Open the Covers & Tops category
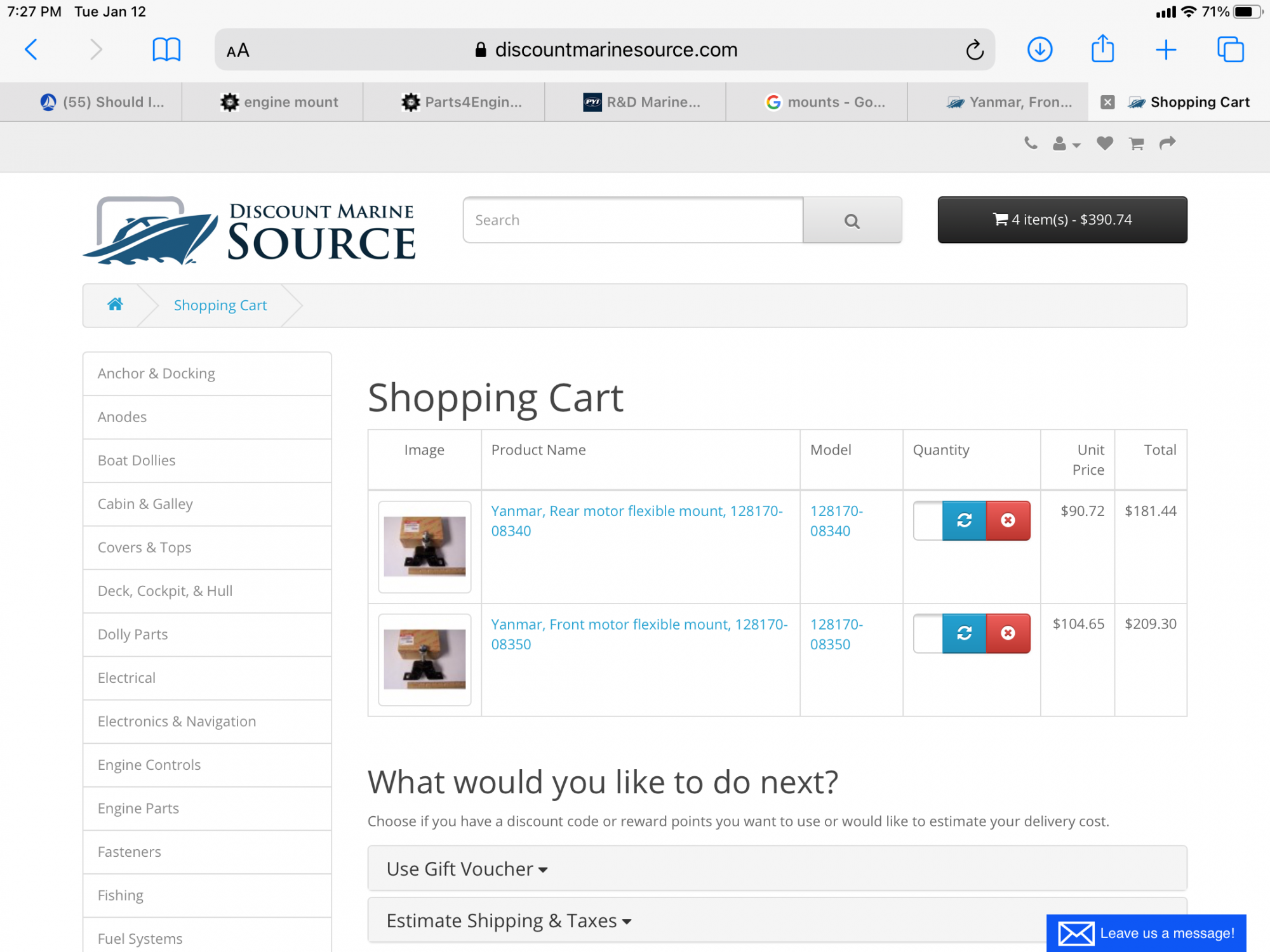The height and width of the screenshot is (952, 1270). 207,548
